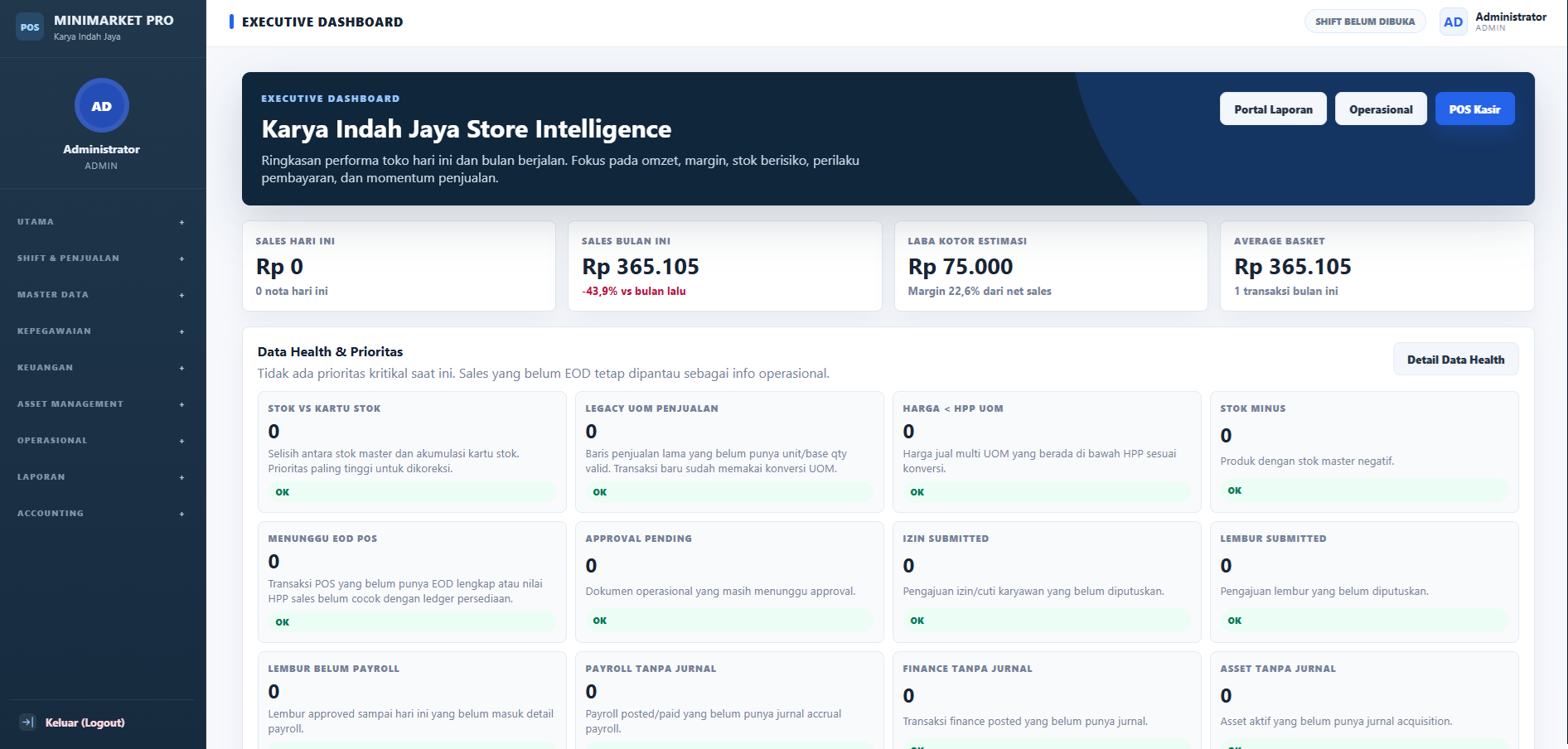Click the small AD avatar in the top bar
This screenshot has height=749, width=1568.
tap(1453, 22)
